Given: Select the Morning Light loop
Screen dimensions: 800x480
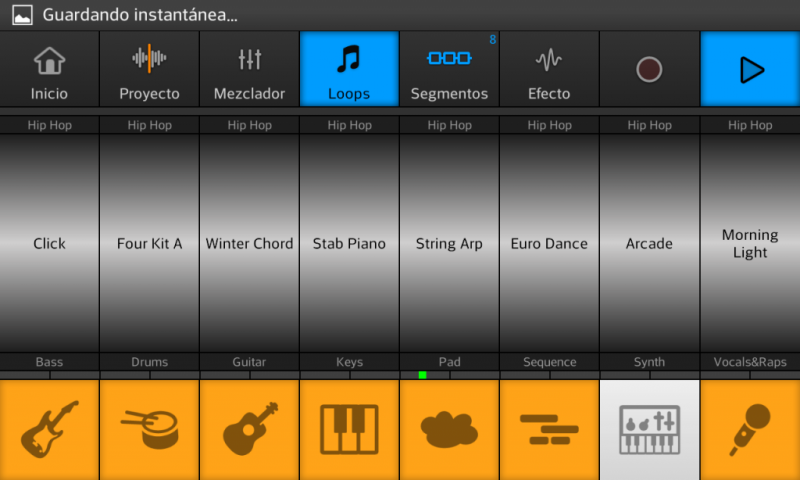Looking at the screenshot, I should click(750, 243).
